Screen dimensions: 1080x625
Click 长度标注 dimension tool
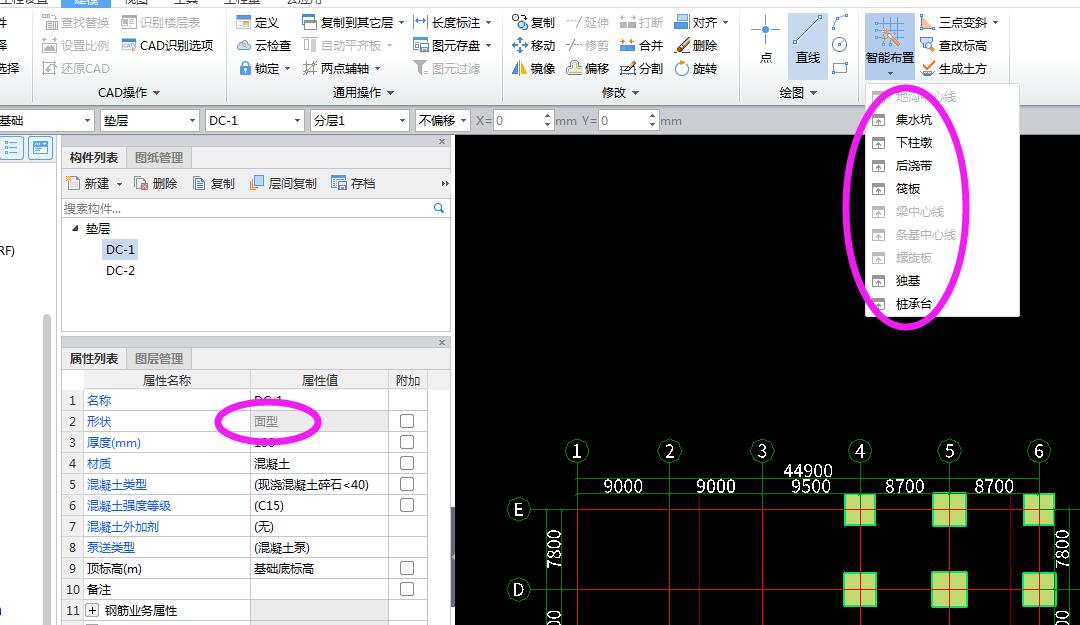[x=452, y=23]
